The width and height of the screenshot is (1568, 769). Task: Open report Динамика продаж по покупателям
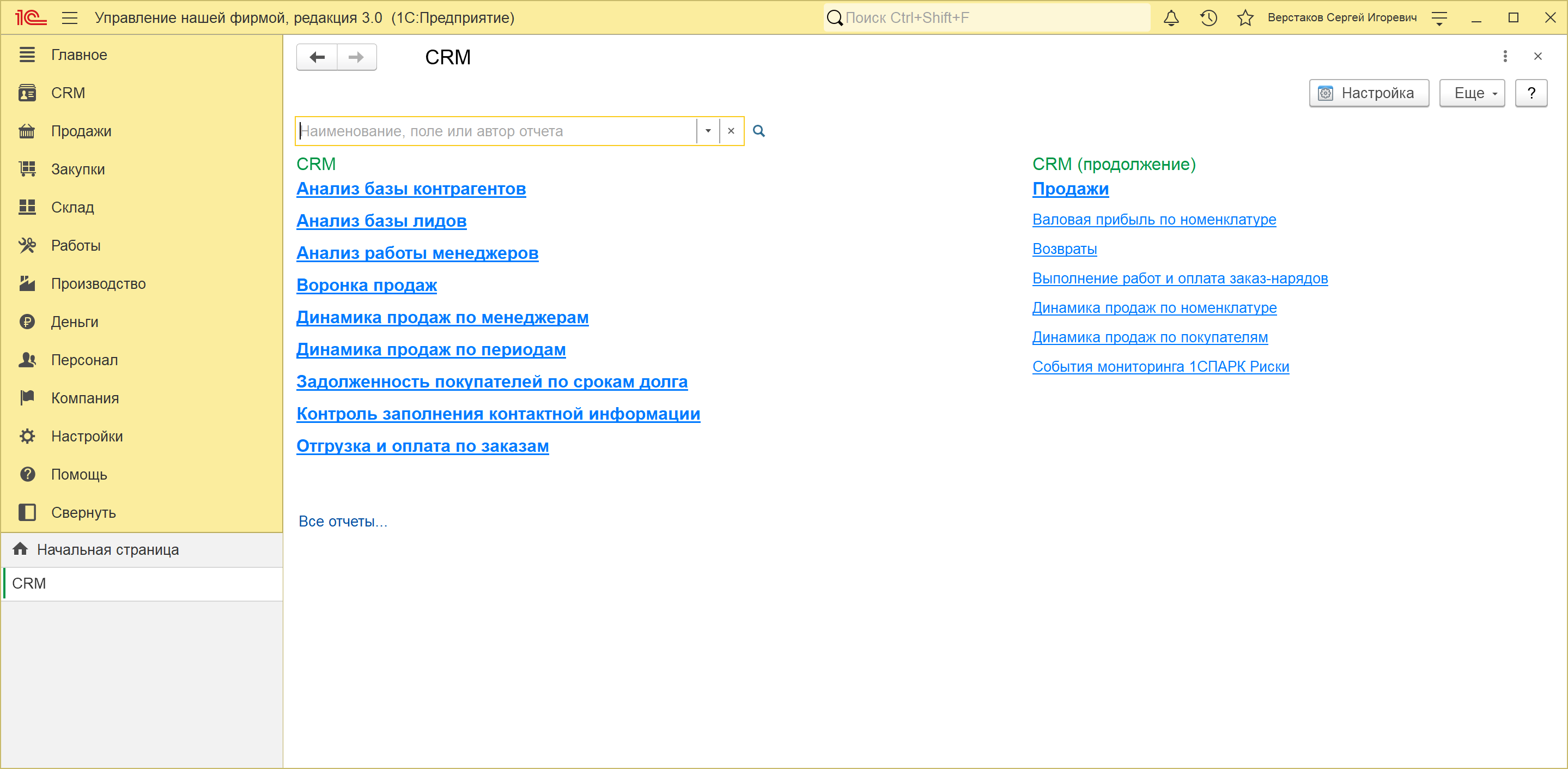pyautogui.click(x=1150, y=337)
